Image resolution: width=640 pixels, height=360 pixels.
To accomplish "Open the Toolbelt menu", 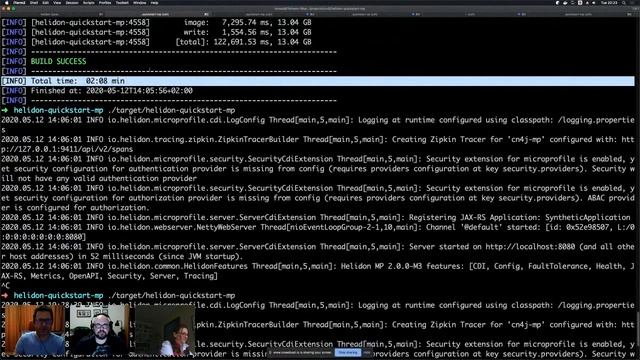I will pos(122,2).
